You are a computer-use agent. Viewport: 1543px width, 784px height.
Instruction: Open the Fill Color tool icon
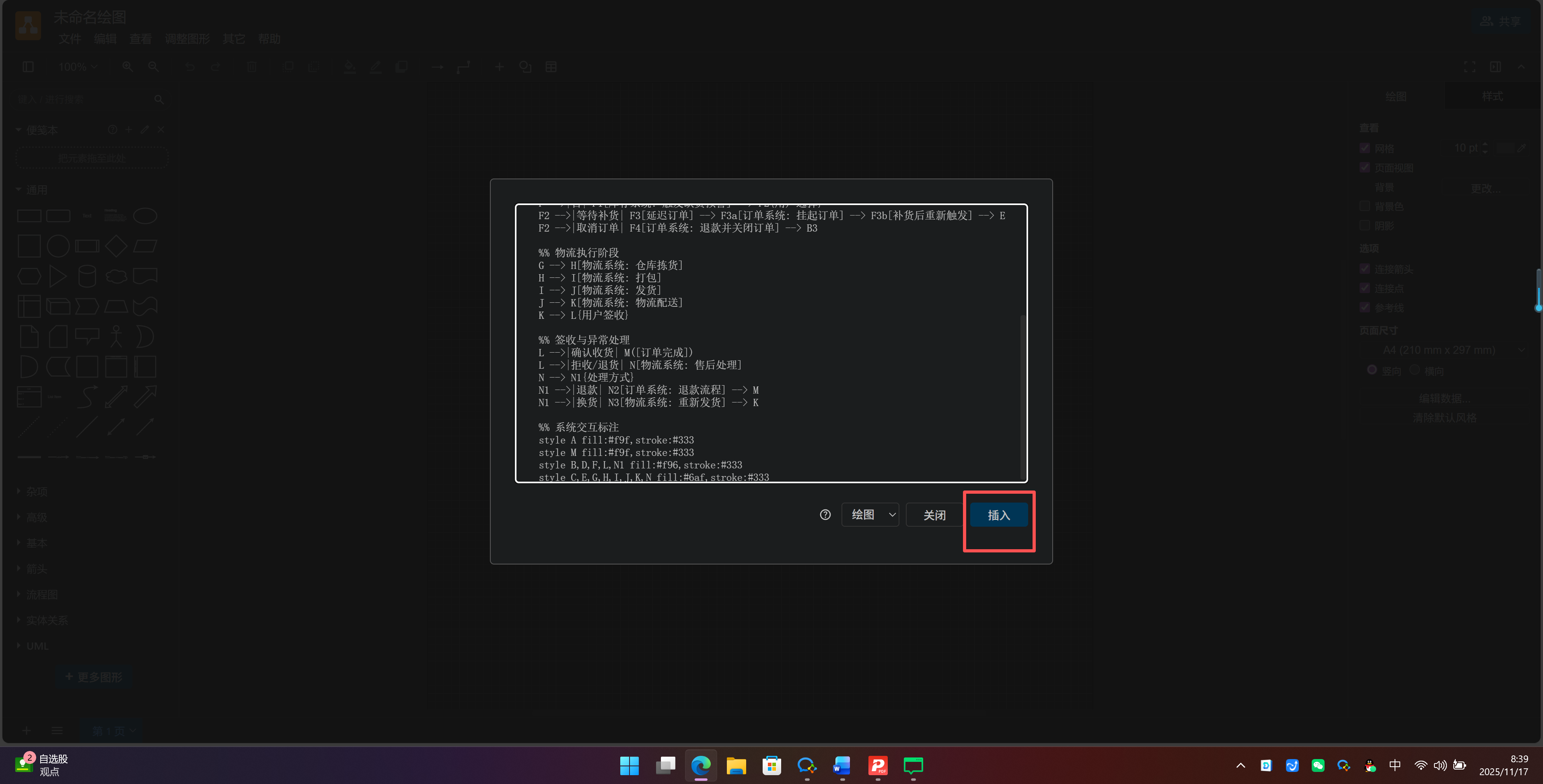tap(349, 66)
